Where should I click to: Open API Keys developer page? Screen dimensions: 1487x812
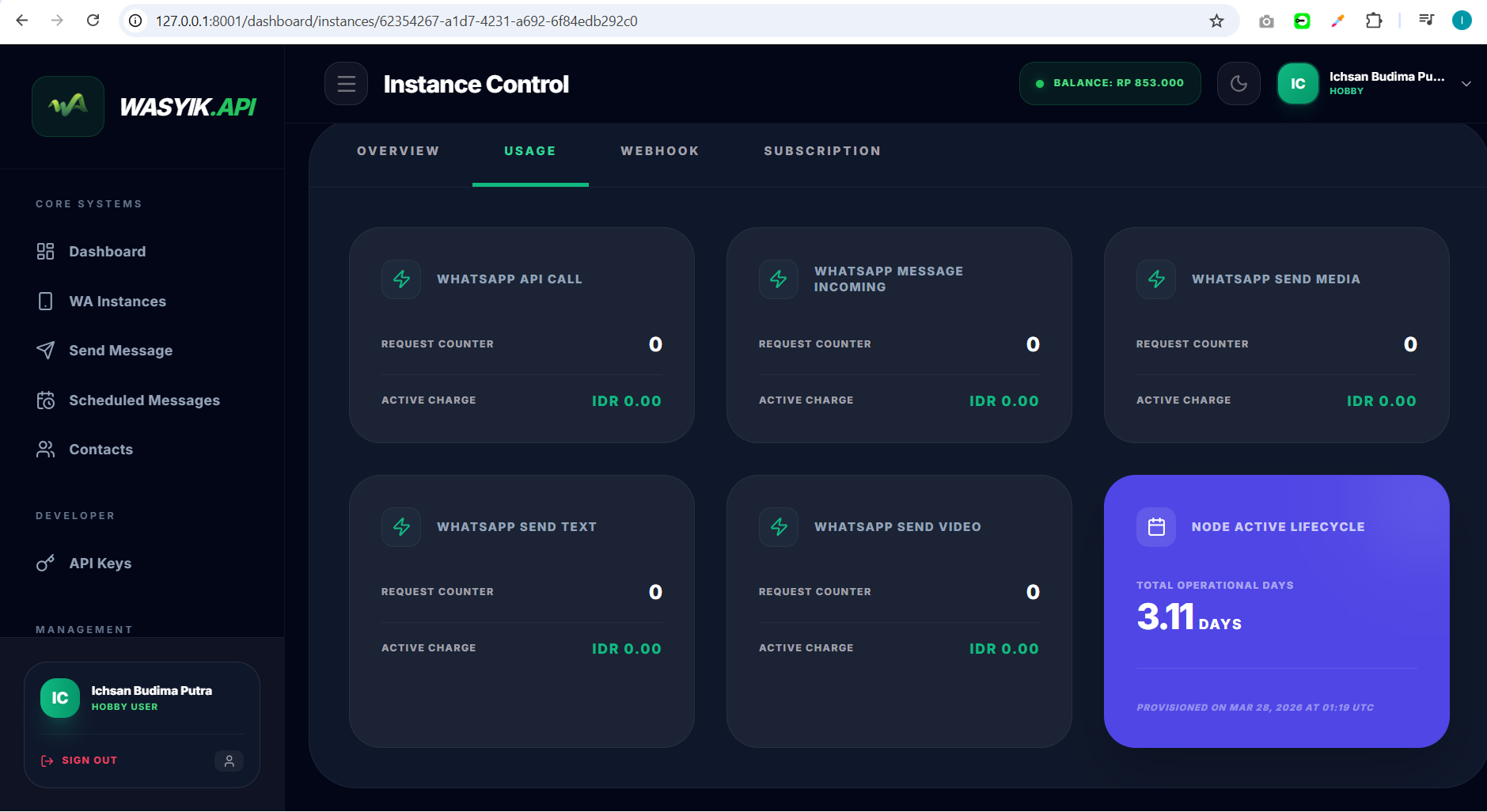100,563
